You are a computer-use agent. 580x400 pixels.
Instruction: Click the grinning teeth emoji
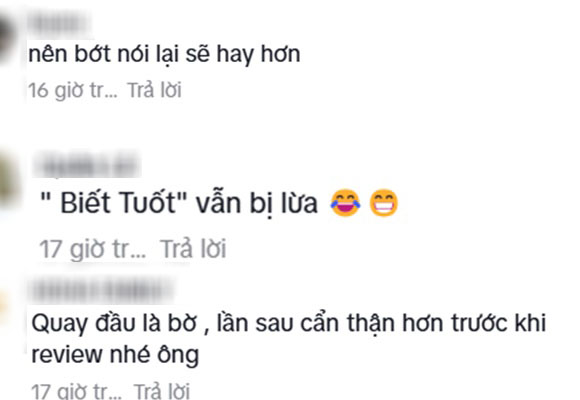pyautogui.click(x=384, y=203)
